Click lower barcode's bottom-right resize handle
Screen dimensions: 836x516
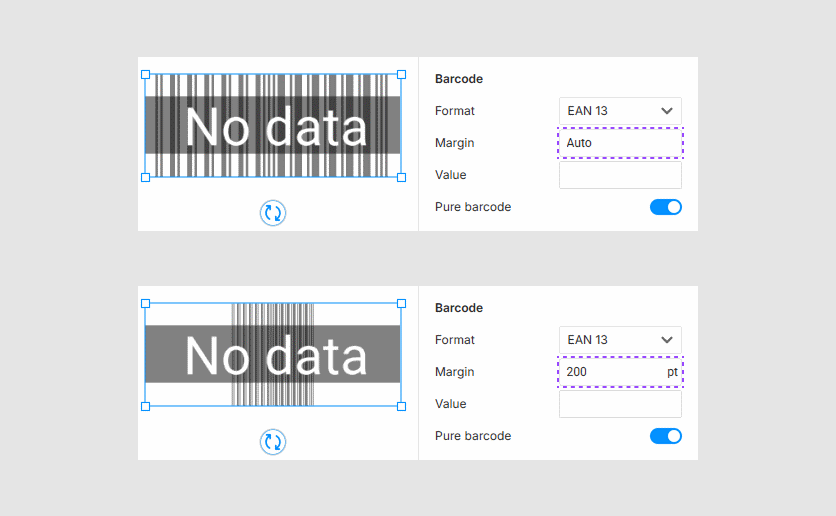click(402, 406)
